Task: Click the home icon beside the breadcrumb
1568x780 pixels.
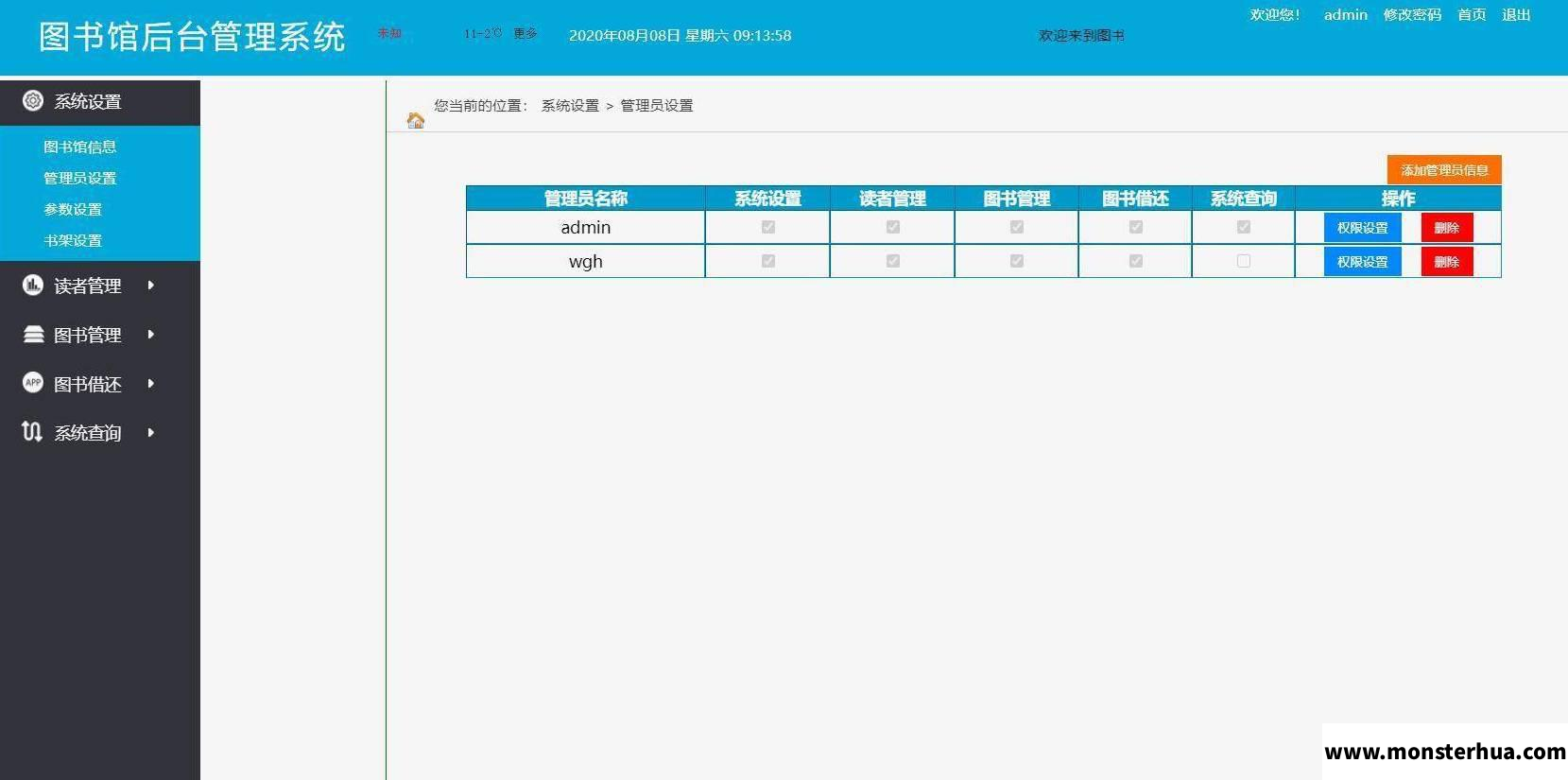Action: click(x=416, y=120)
